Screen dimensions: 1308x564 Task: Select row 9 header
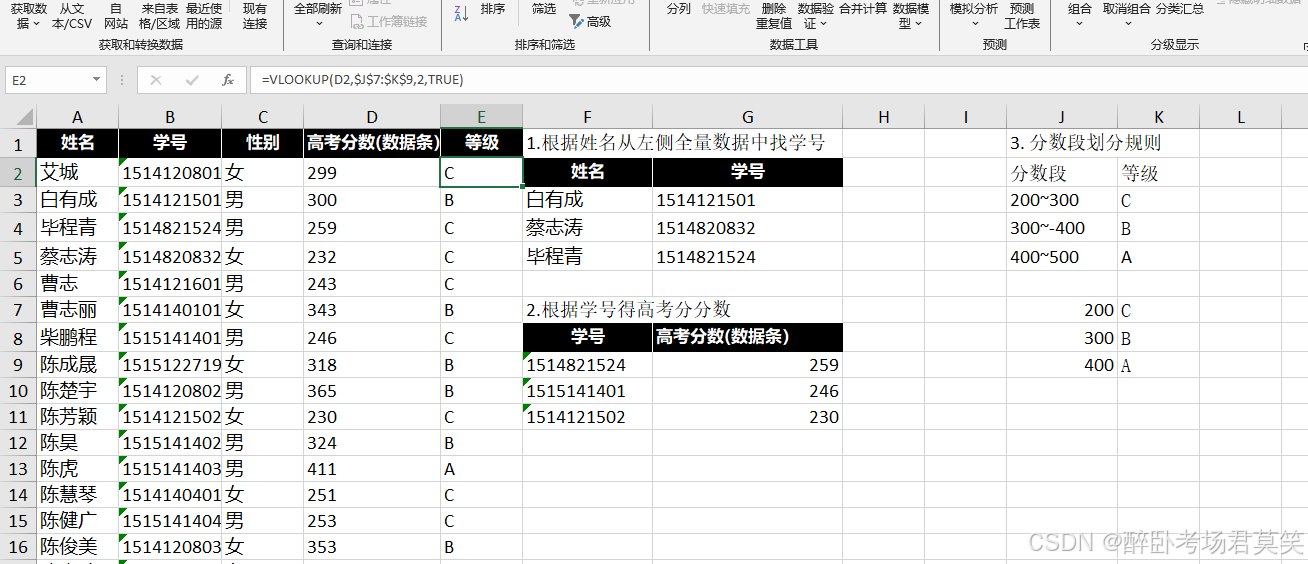pos(18,365)
